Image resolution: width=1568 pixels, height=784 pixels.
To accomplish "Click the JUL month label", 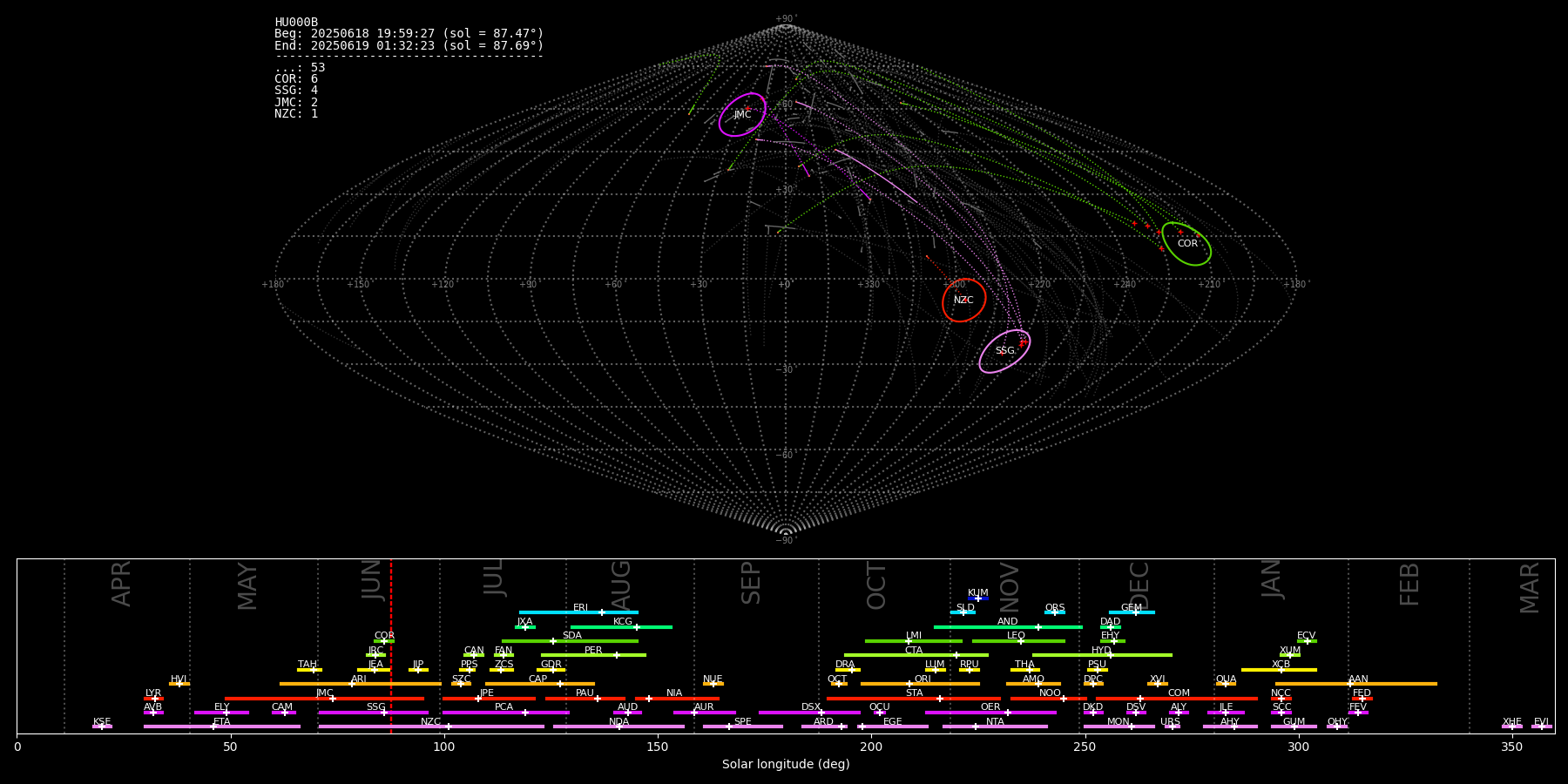I will coord(494,577).
